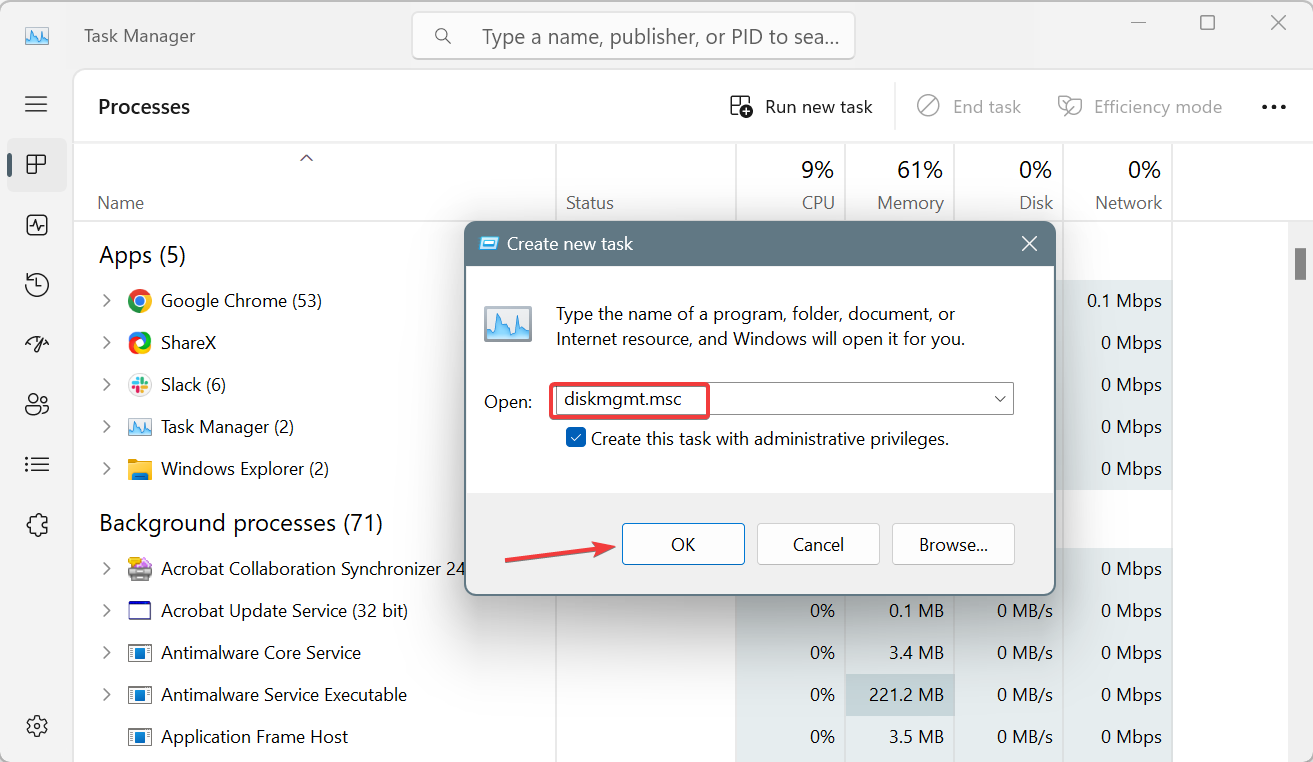Select the Slack app icon
This screenshot has width=1313, height=762.
(x=140, y=385)
